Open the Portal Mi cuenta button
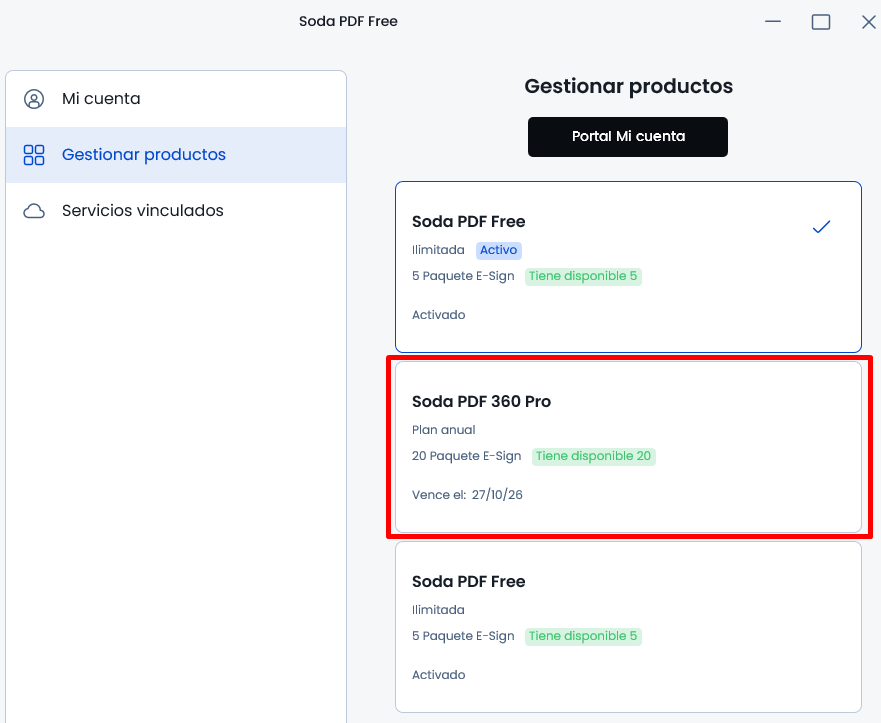 tap(628, 137)
